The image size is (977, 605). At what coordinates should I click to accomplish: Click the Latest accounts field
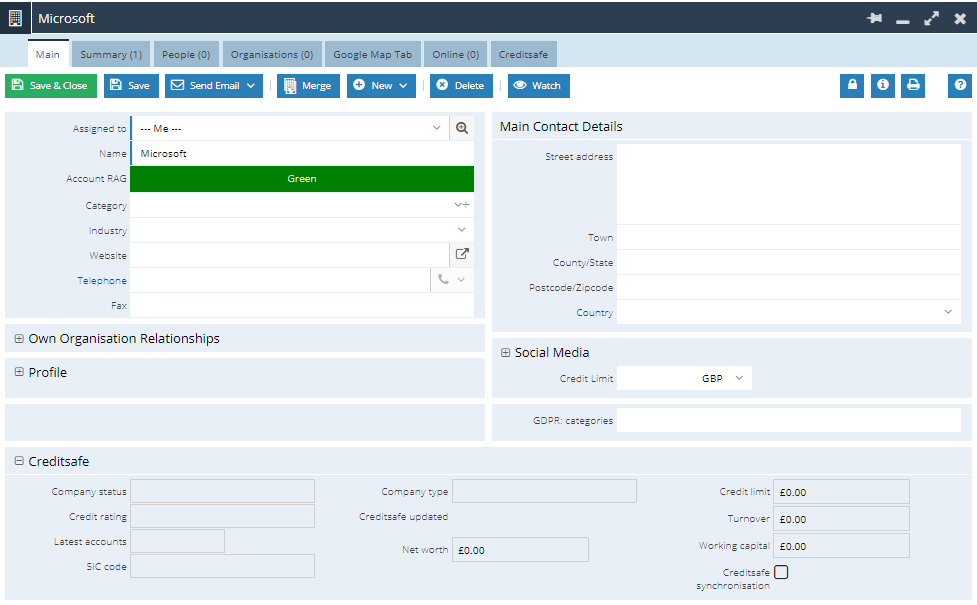click(x=178, y=541)
